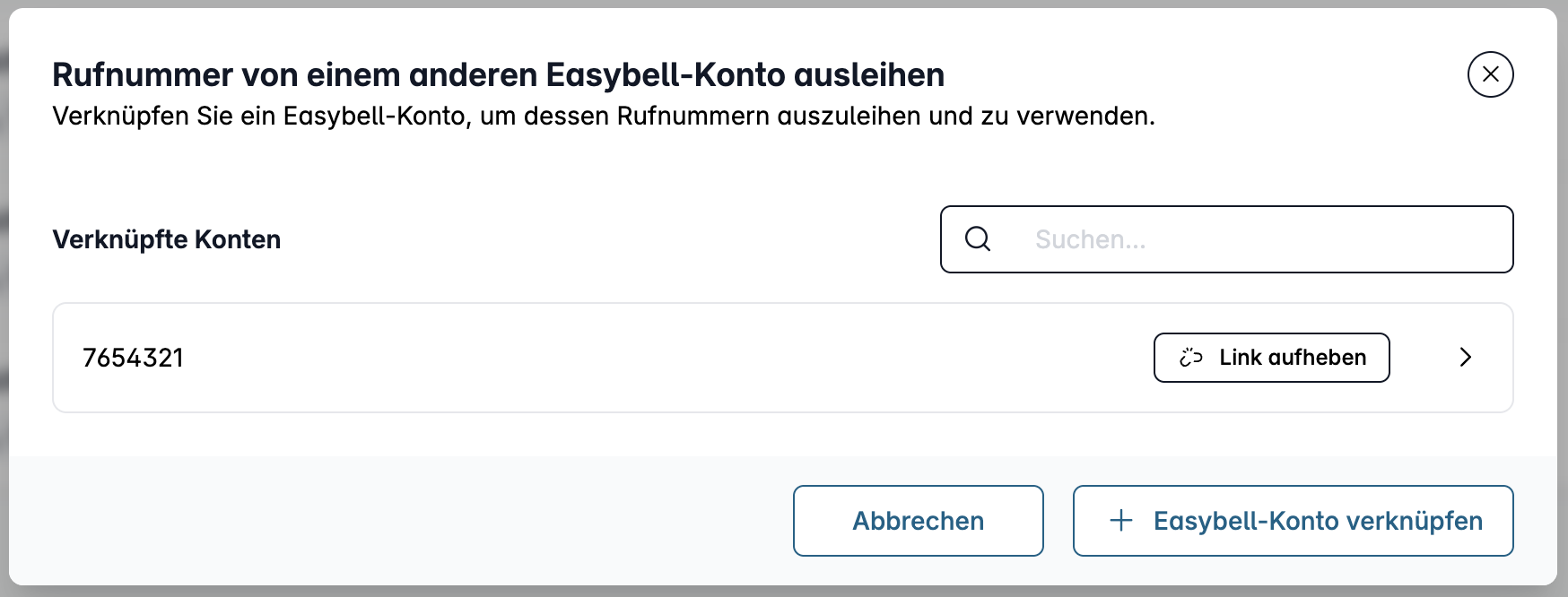This screenshot has width=1568, height=597.
Task: Remove link for account 7654321
Action: pyautogui.click(x=1271, y=358)
